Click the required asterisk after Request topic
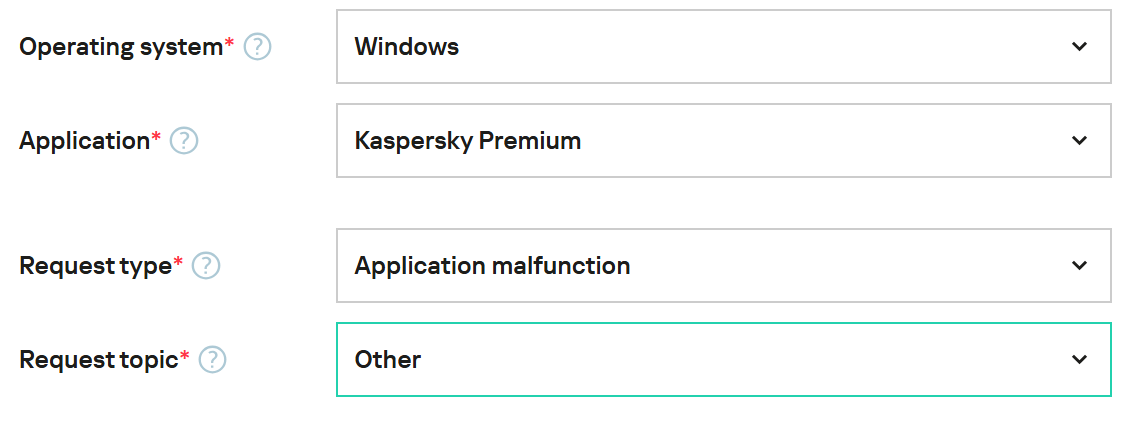Screen dimensions: 1142x432 coord(184,356)
